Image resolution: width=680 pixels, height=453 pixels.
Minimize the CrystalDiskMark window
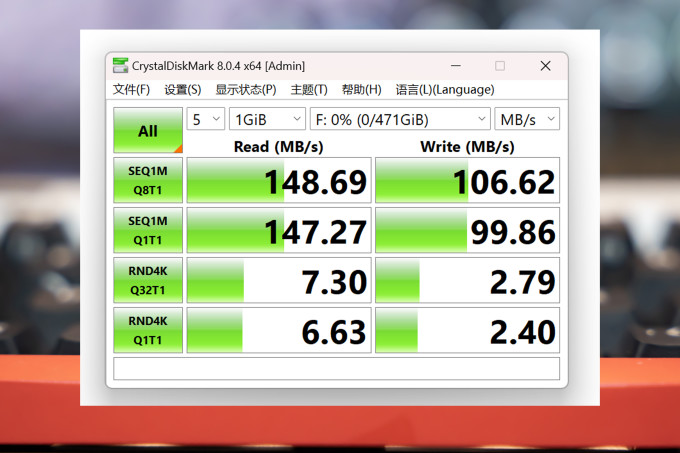tap(455, 66)
